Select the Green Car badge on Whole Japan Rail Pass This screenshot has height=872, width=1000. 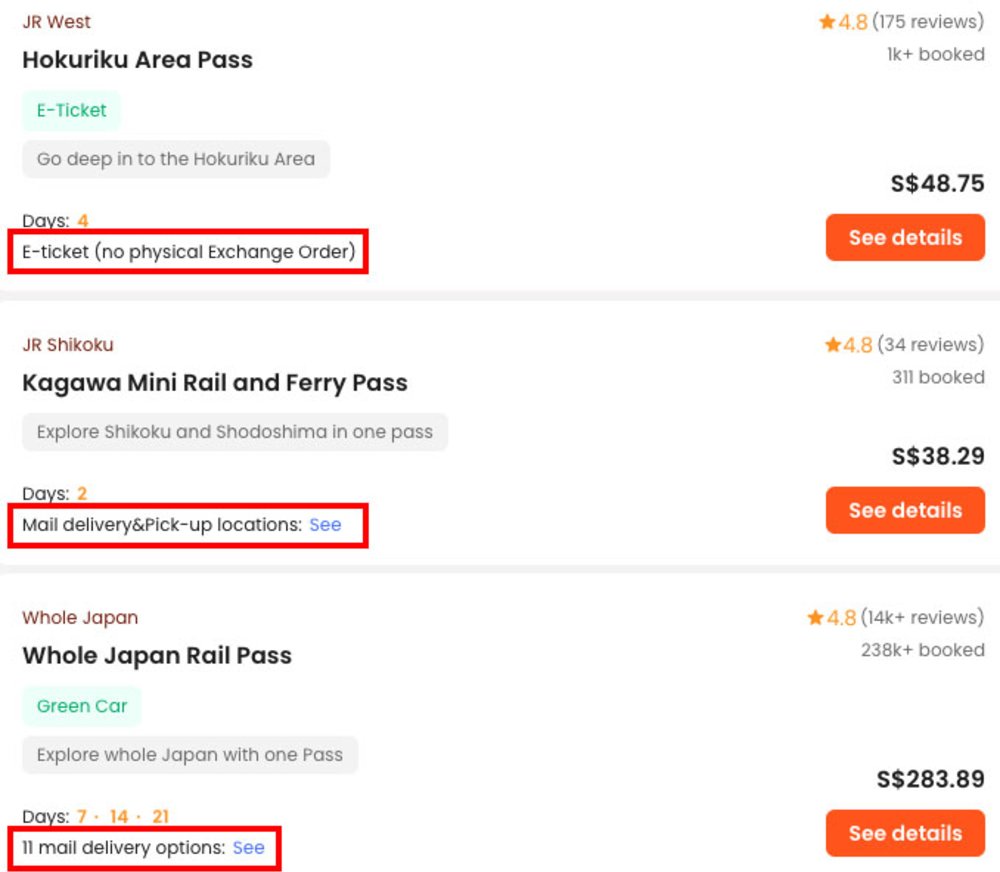coord(82,706)
